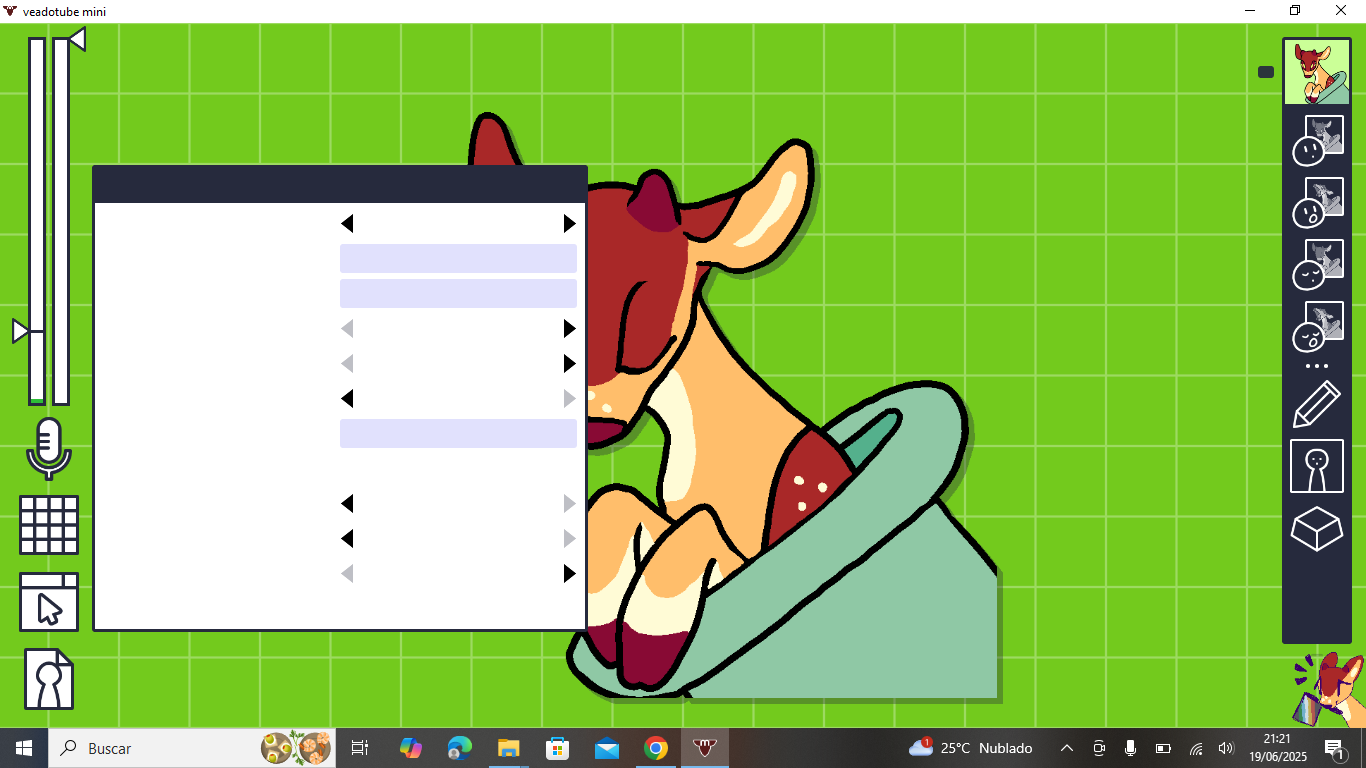Open the 3D box icon
Viewport: 1366px width, 768px height.
coord(1316,527)
